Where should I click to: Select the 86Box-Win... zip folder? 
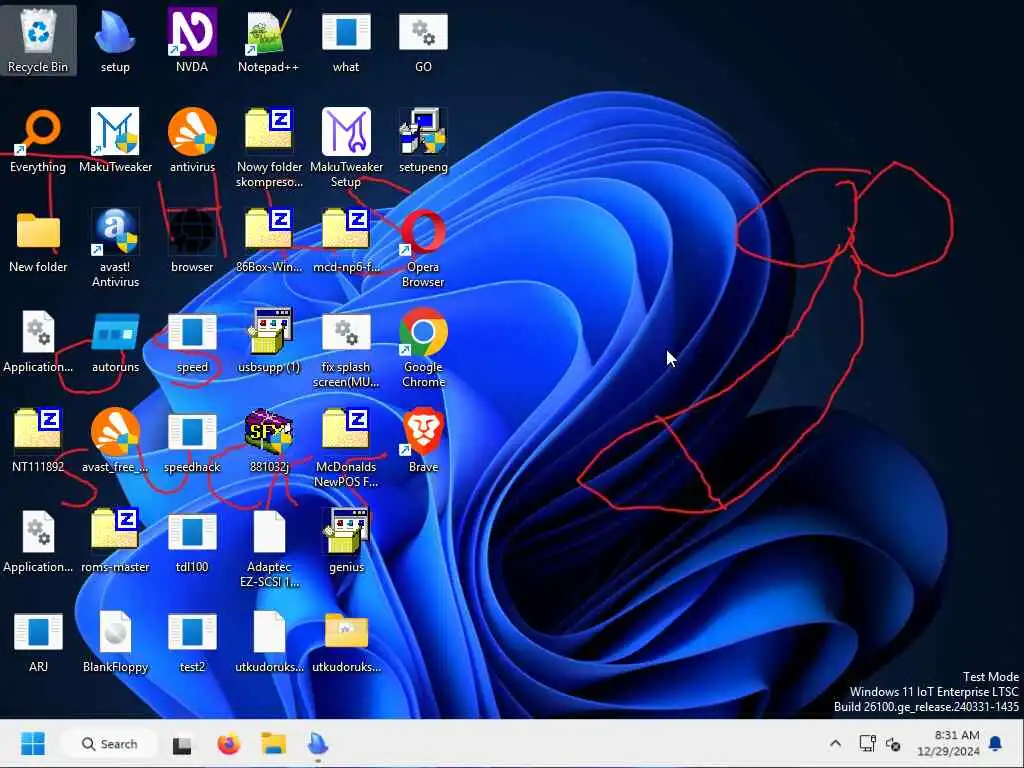coord(268,240)
